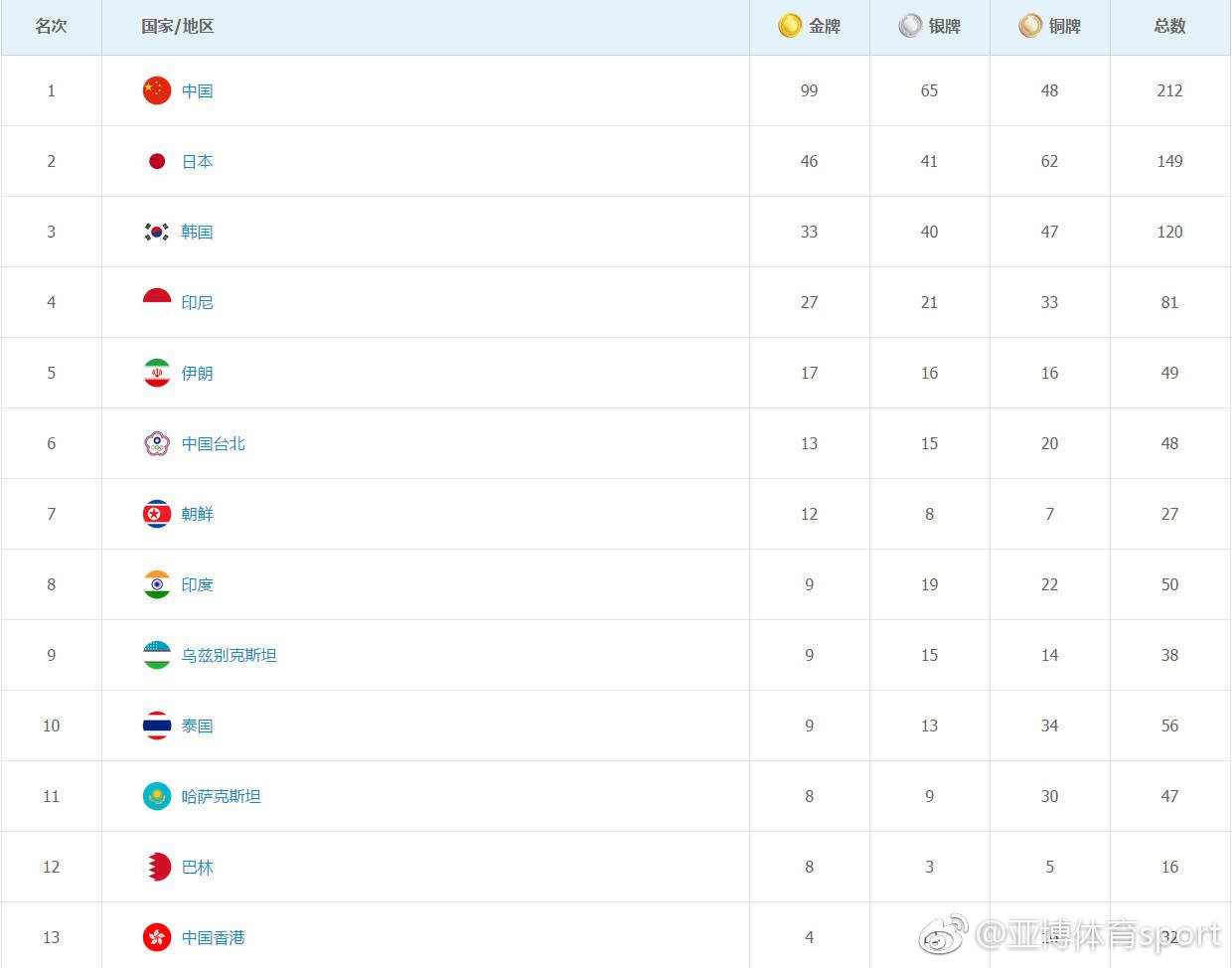The height and width of the screenshot is (968, 1232).
Task: Click the Weibo logo watermark
Action: coord(944,934)
